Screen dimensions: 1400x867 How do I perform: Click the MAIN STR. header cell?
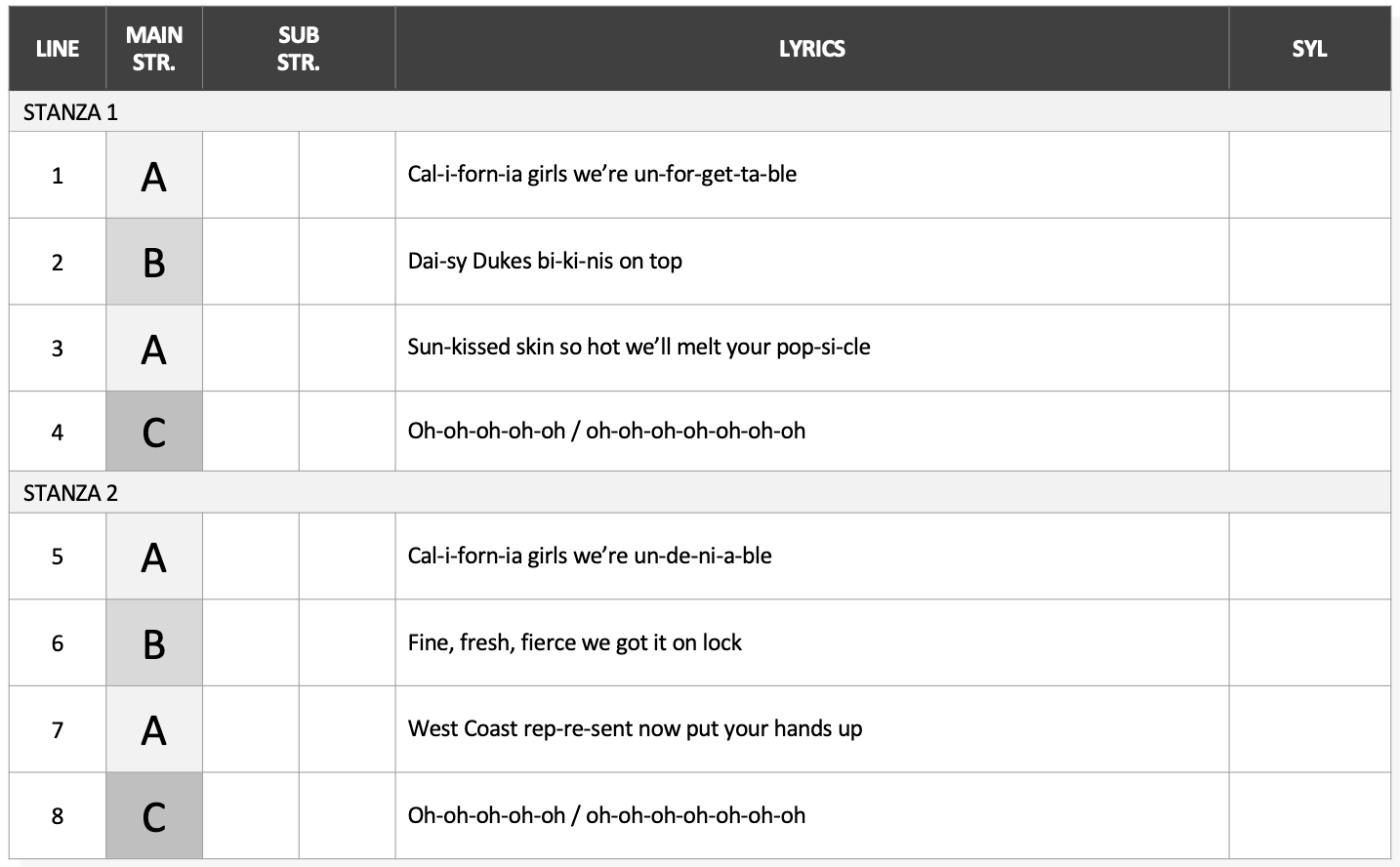tap(154, 48)
